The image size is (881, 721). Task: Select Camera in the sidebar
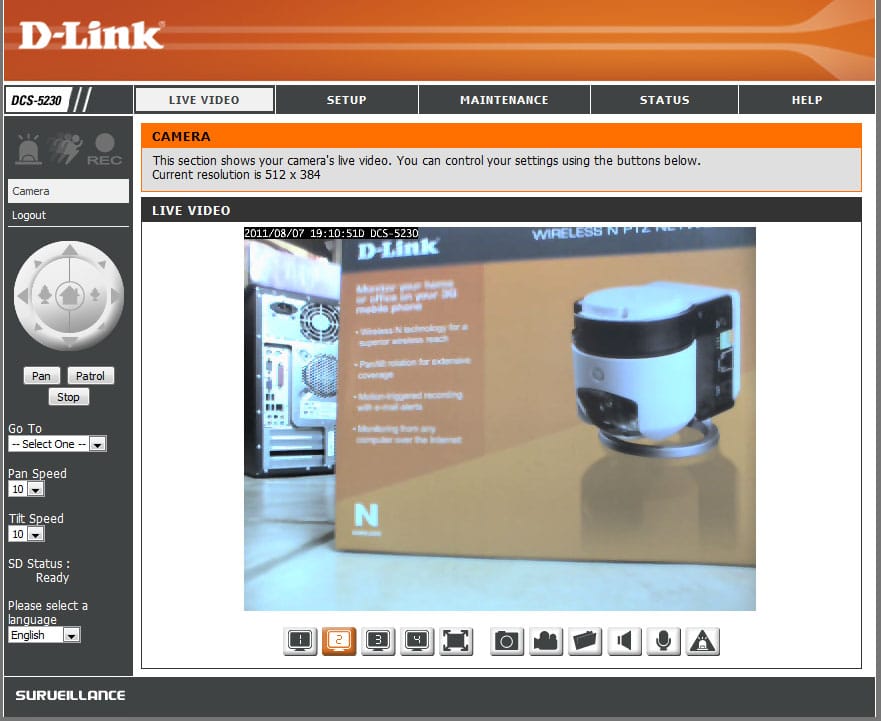68,191
